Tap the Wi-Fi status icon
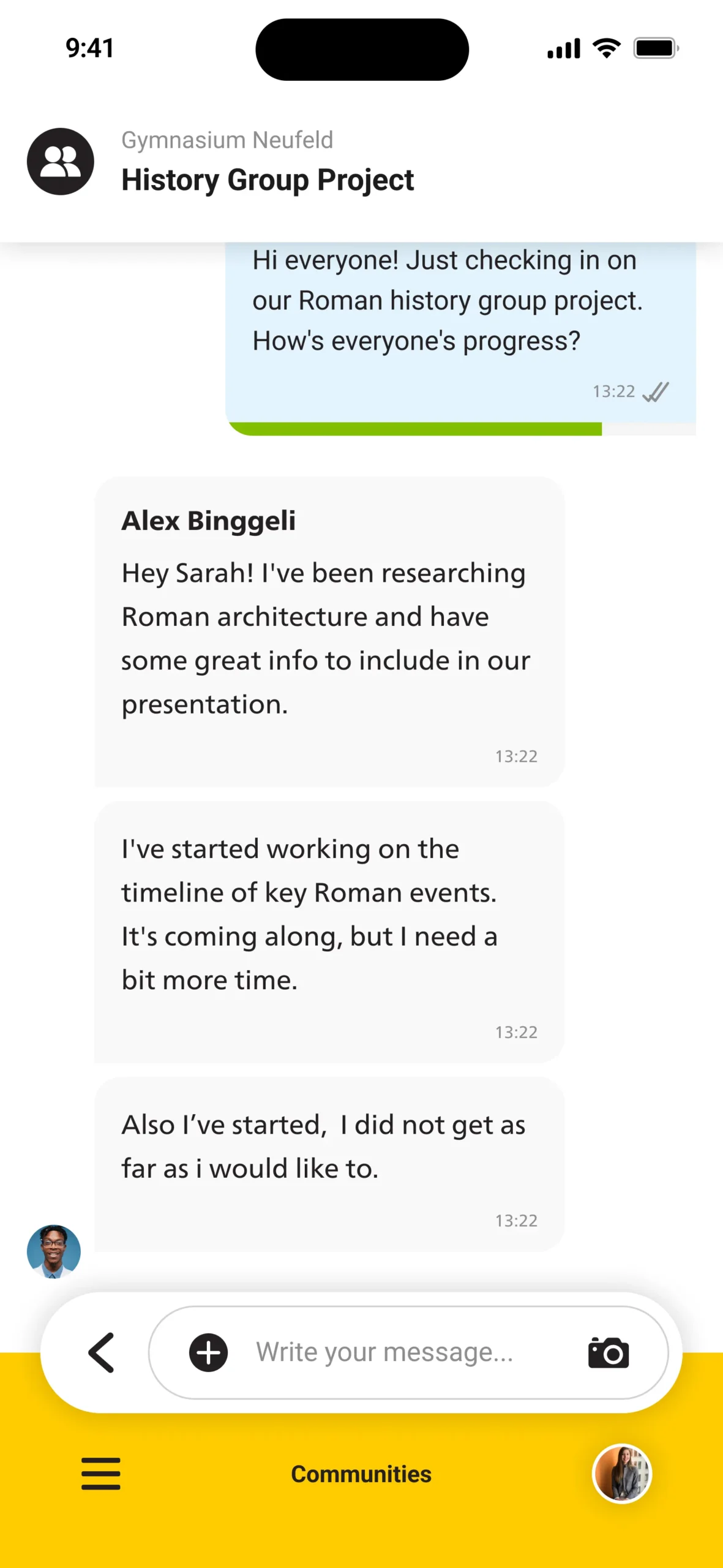The image size is (723, 1568). [606, 48]
